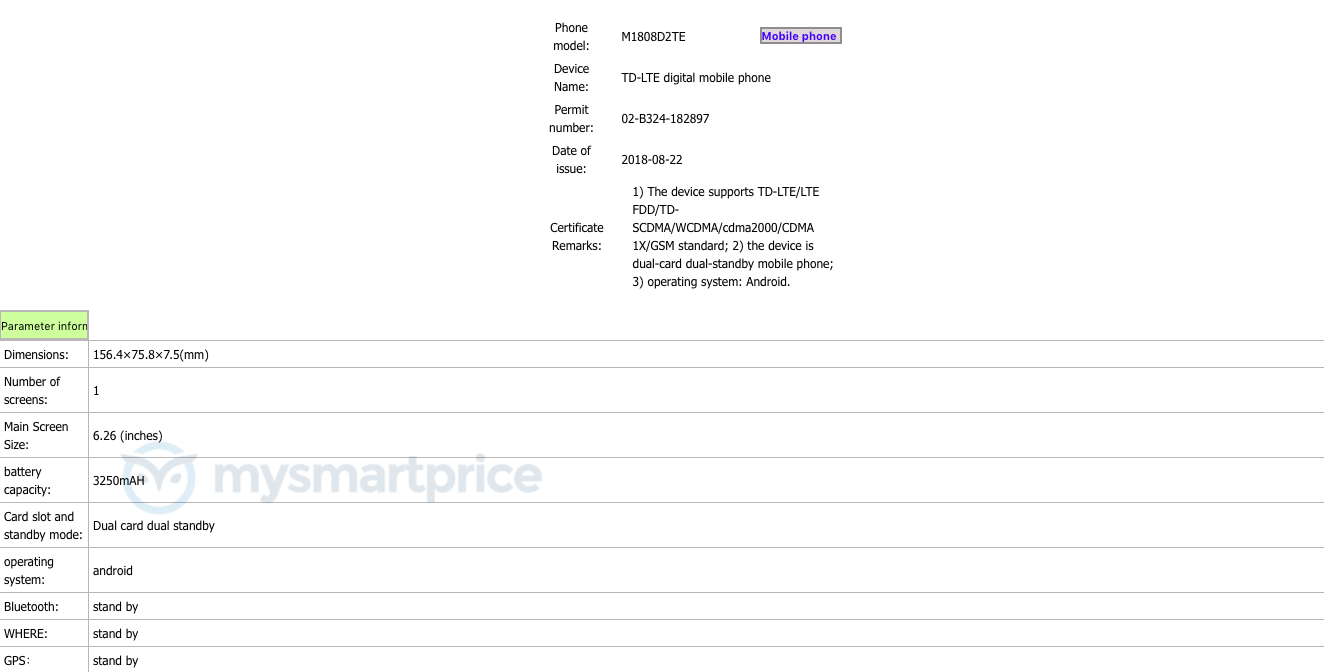Select 'stand by' value in Bluetooth row
Viewport: 1324px width, 672px height.
point(115,607)
